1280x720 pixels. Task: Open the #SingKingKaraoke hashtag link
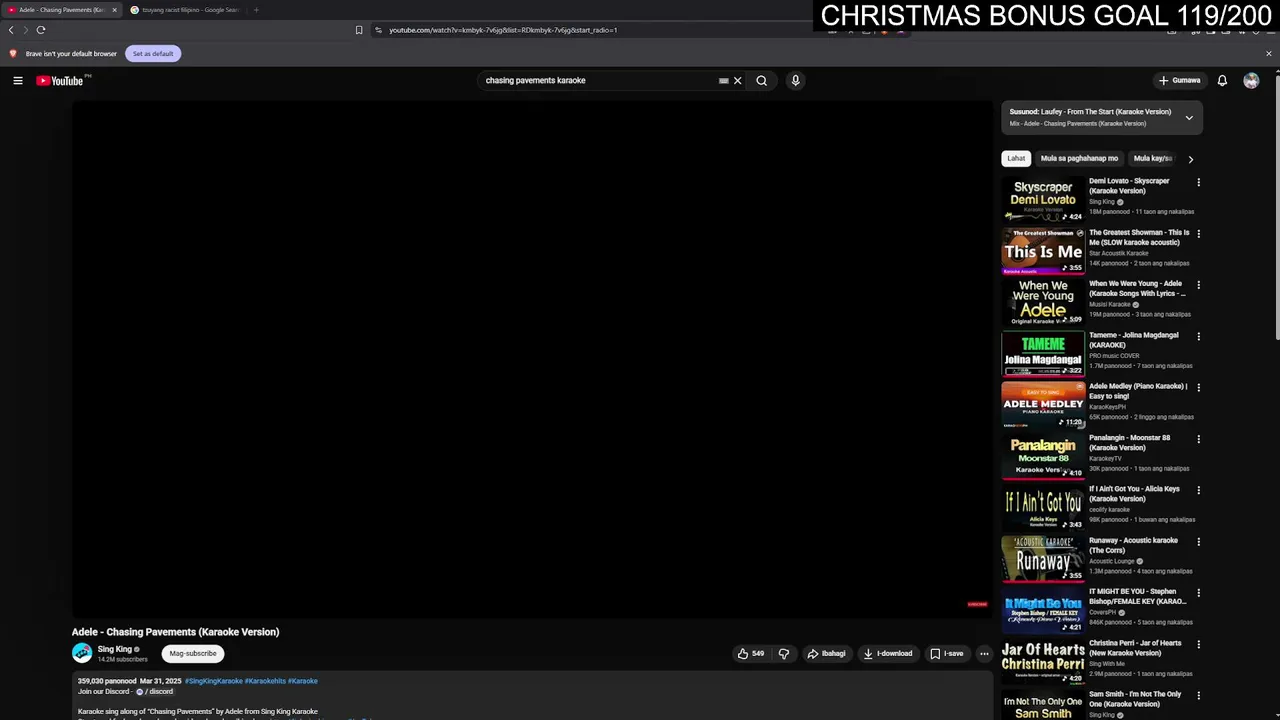(214, 681)
